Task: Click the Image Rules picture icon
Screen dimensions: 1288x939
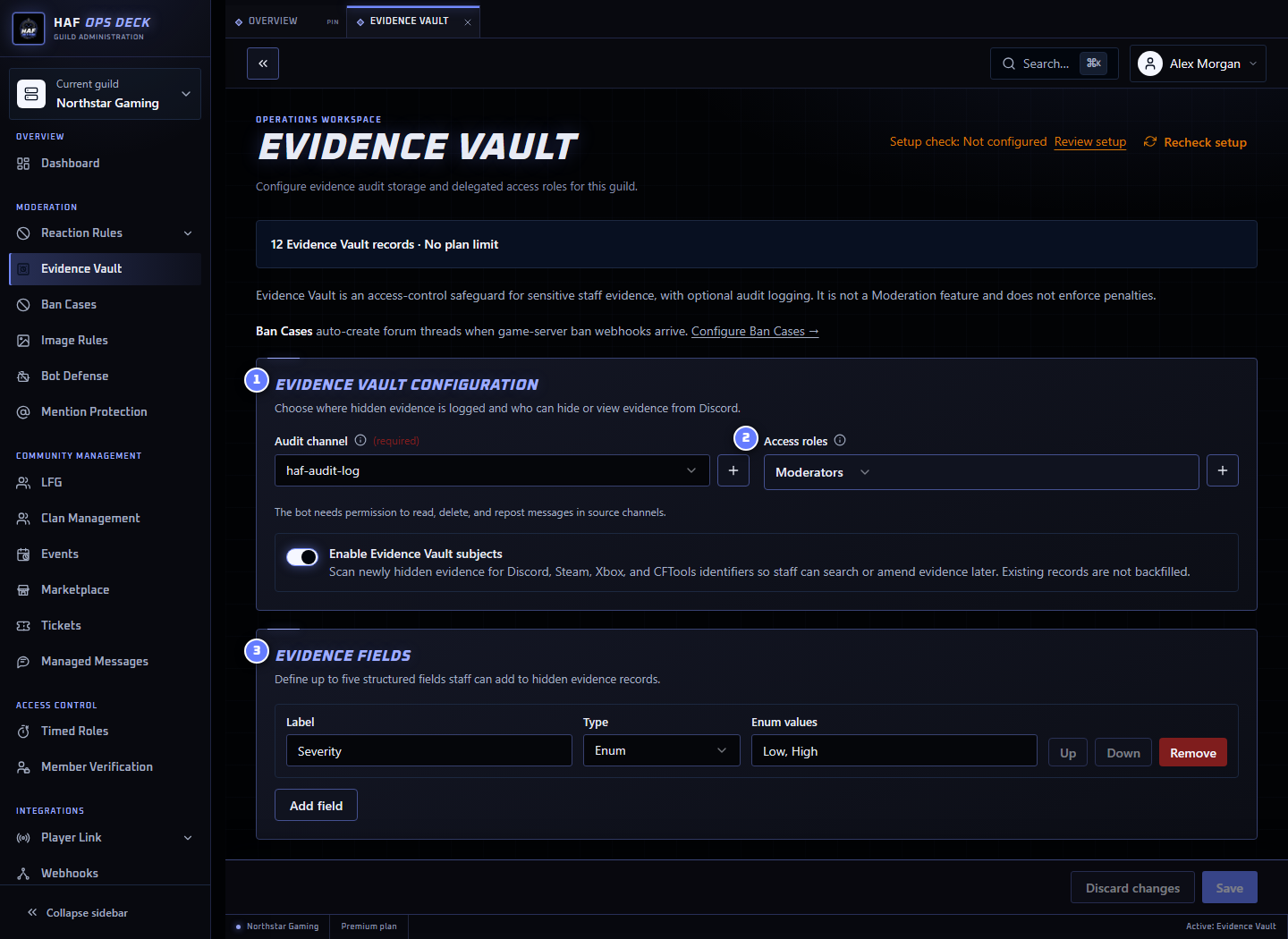Action: click(x=23, y=341)
